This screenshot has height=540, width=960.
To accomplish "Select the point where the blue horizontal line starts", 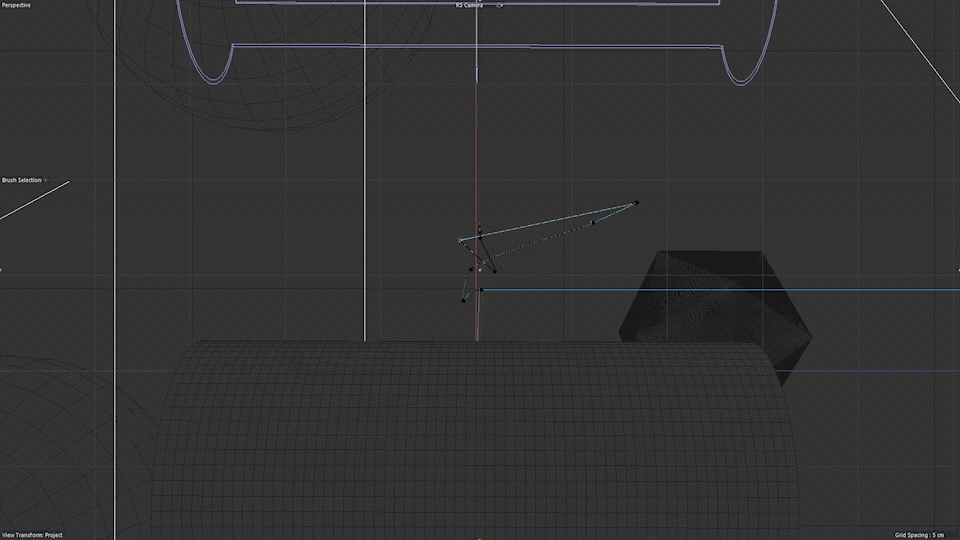I will coord(481,290).
